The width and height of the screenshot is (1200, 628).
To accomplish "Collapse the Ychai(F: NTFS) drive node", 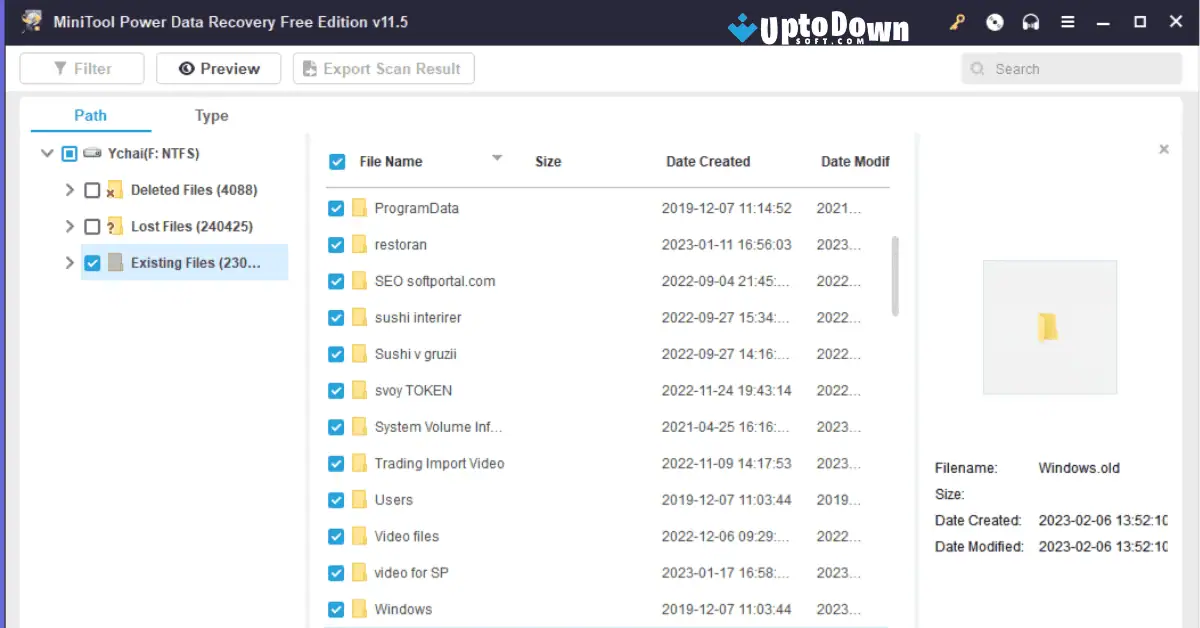I will click(47, 153).
